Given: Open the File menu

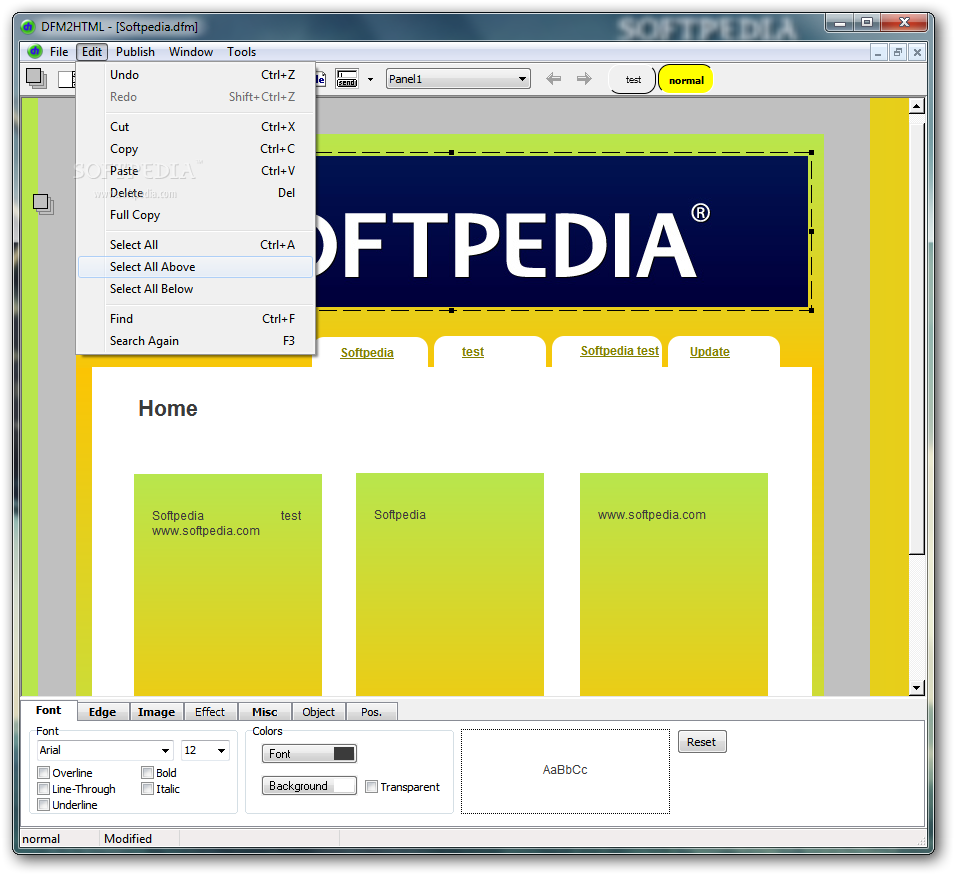Looking at the screenshot, I should click(59, 52).
